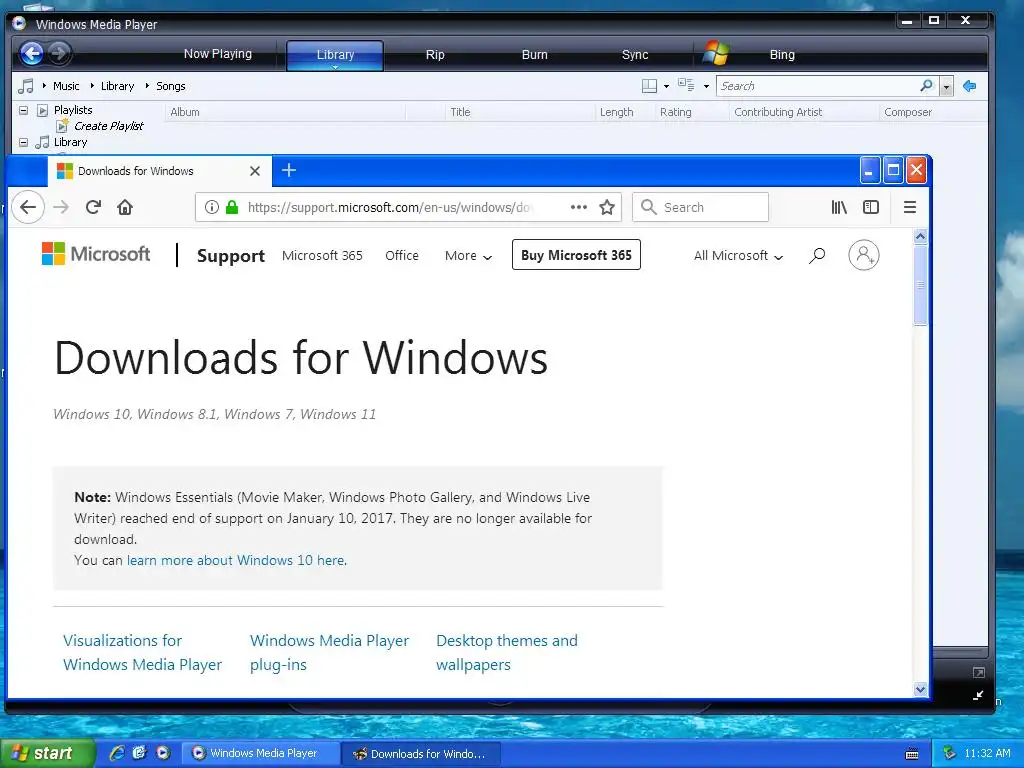Select Playlists in the navigation tree
The height and width of the screenshot is (768, 1024).
(73, 110)
